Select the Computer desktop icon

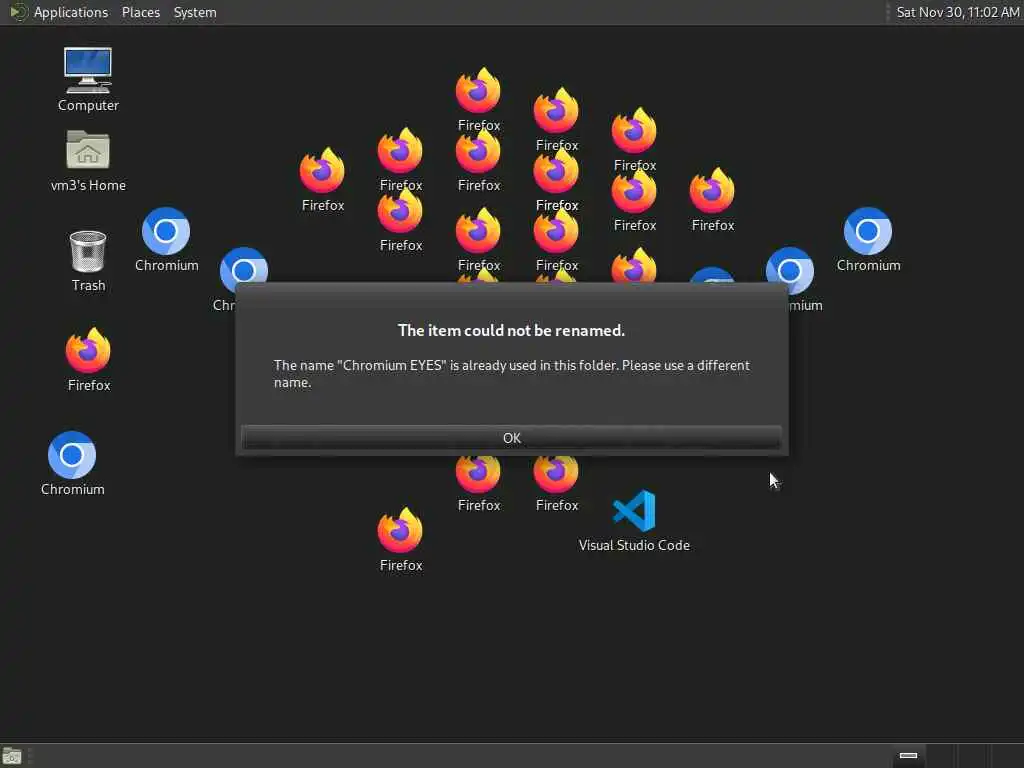click(88, 70)
